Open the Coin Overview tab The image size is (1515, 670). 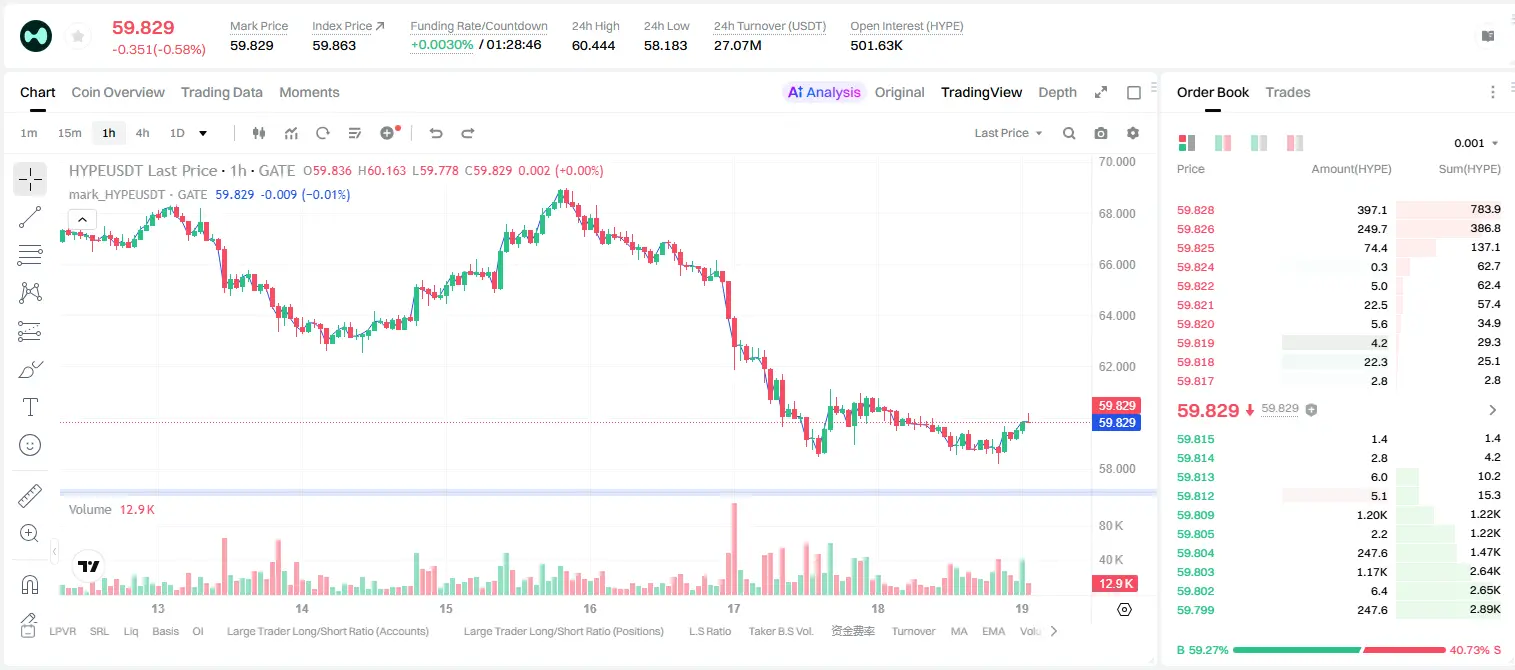118,92
